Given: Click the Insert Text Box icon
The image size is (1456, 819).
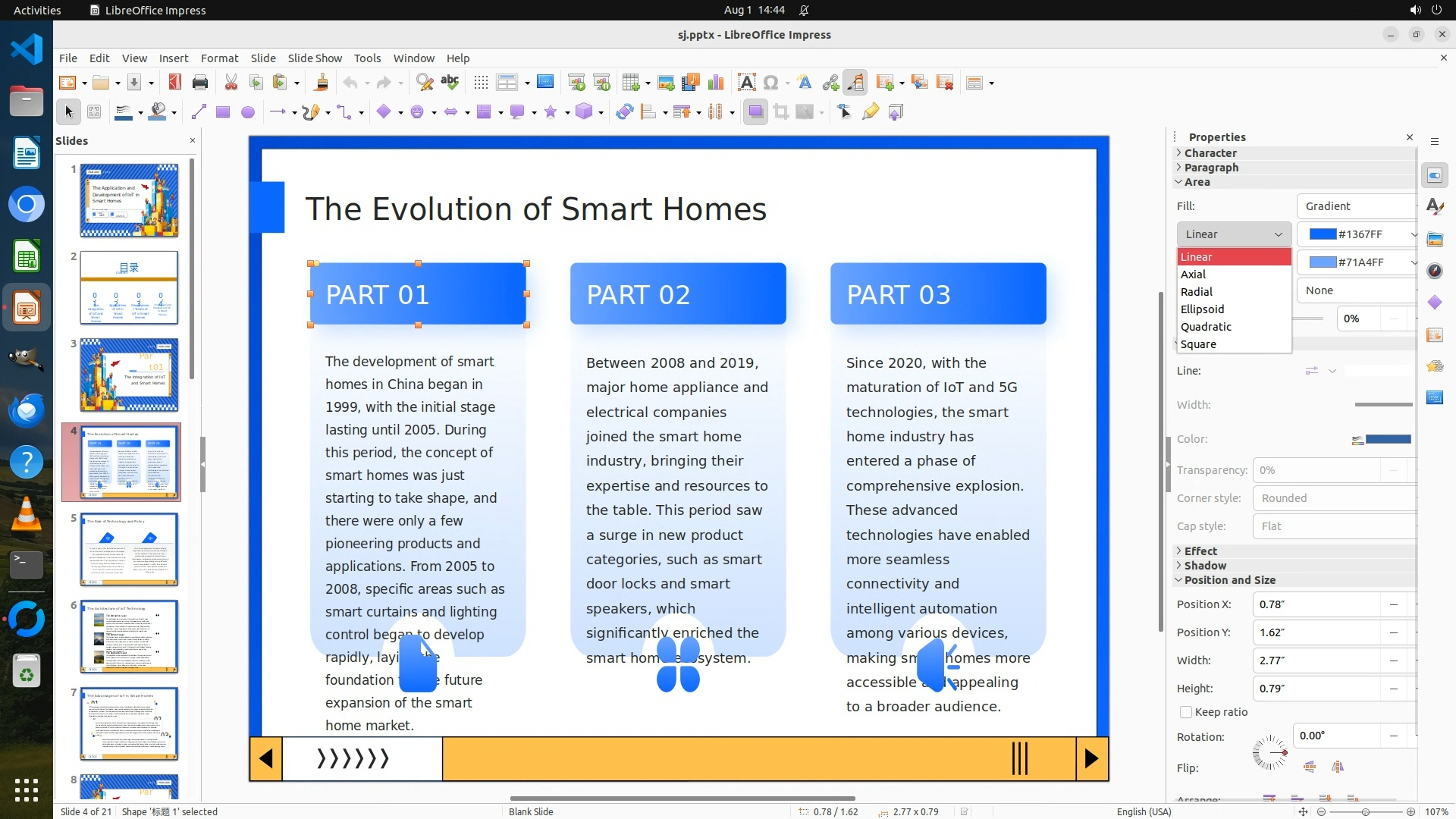Looking at the screenshot, I should point(746,83).
